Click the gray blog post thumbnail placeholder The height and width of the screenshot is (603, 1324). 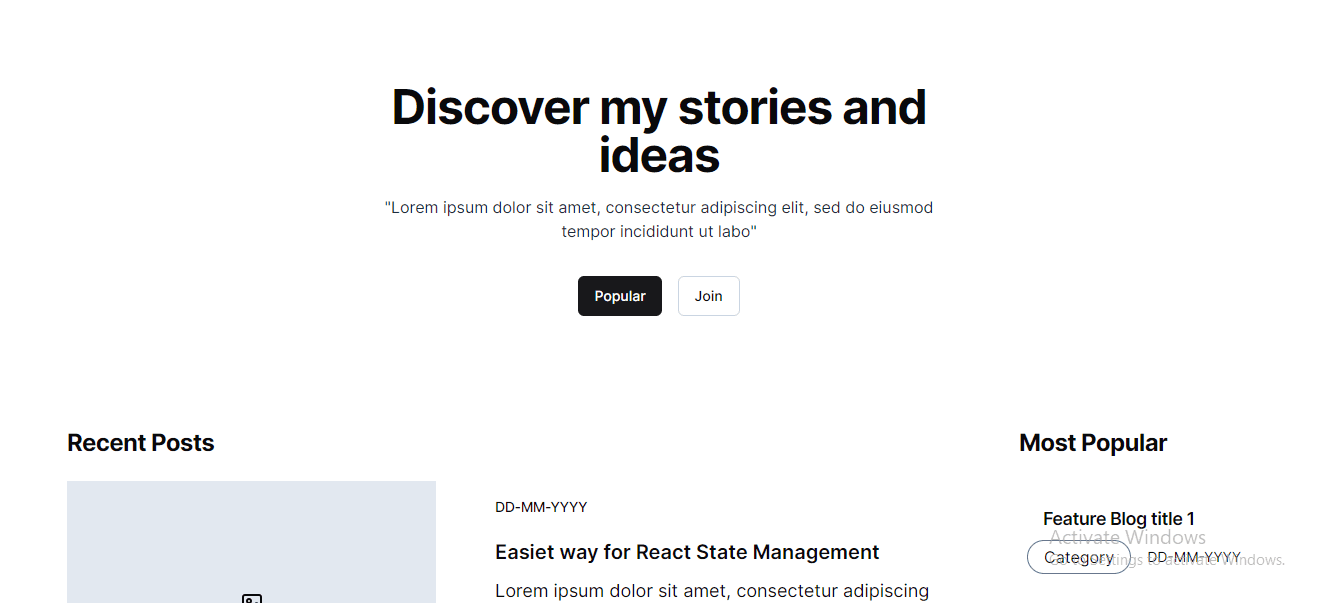pos(251,542)
